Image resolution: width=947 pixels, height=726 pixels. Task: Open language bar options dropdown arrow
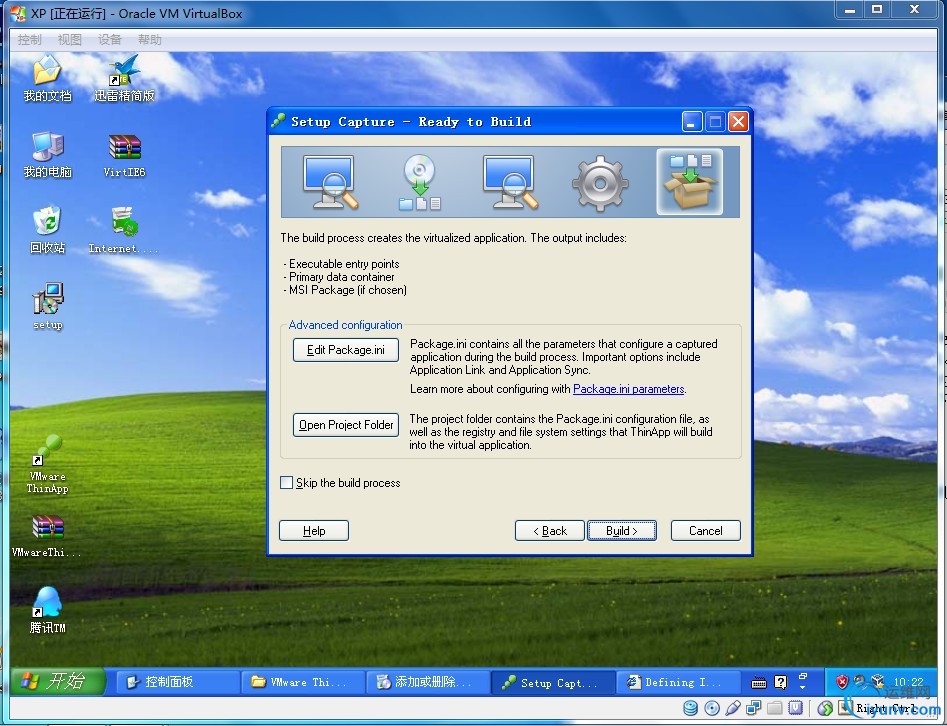tap(803, 687)
